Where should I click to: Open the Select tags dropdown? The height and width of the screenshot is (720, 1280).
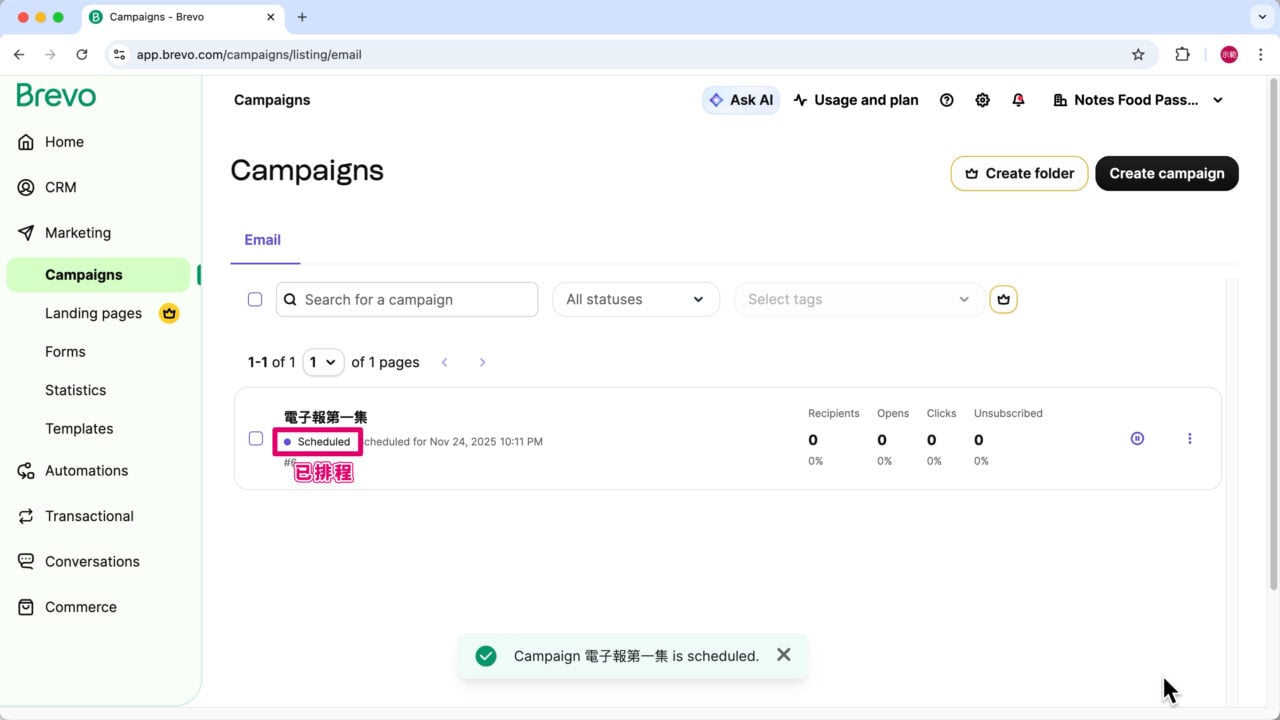coord(858,299)
